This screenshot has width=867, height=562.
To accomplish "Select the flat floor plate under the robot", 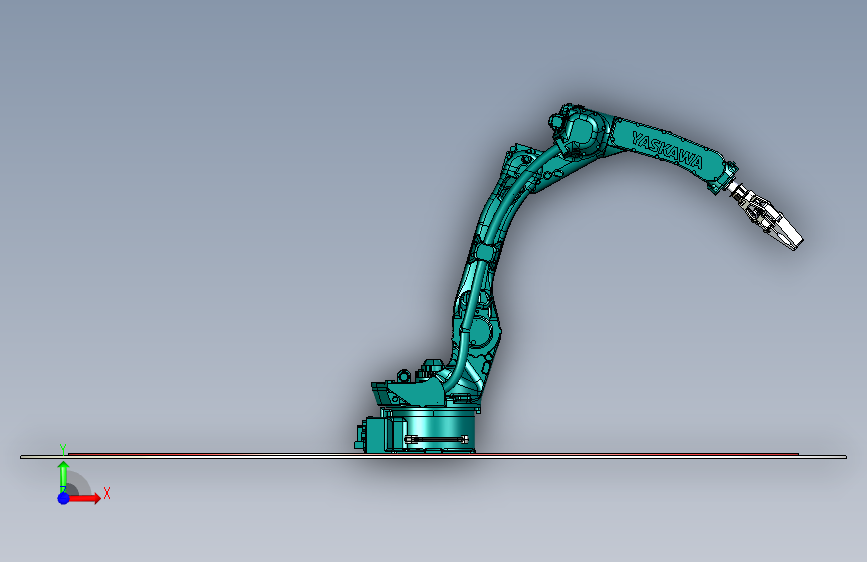I will [x=433, y=456].
